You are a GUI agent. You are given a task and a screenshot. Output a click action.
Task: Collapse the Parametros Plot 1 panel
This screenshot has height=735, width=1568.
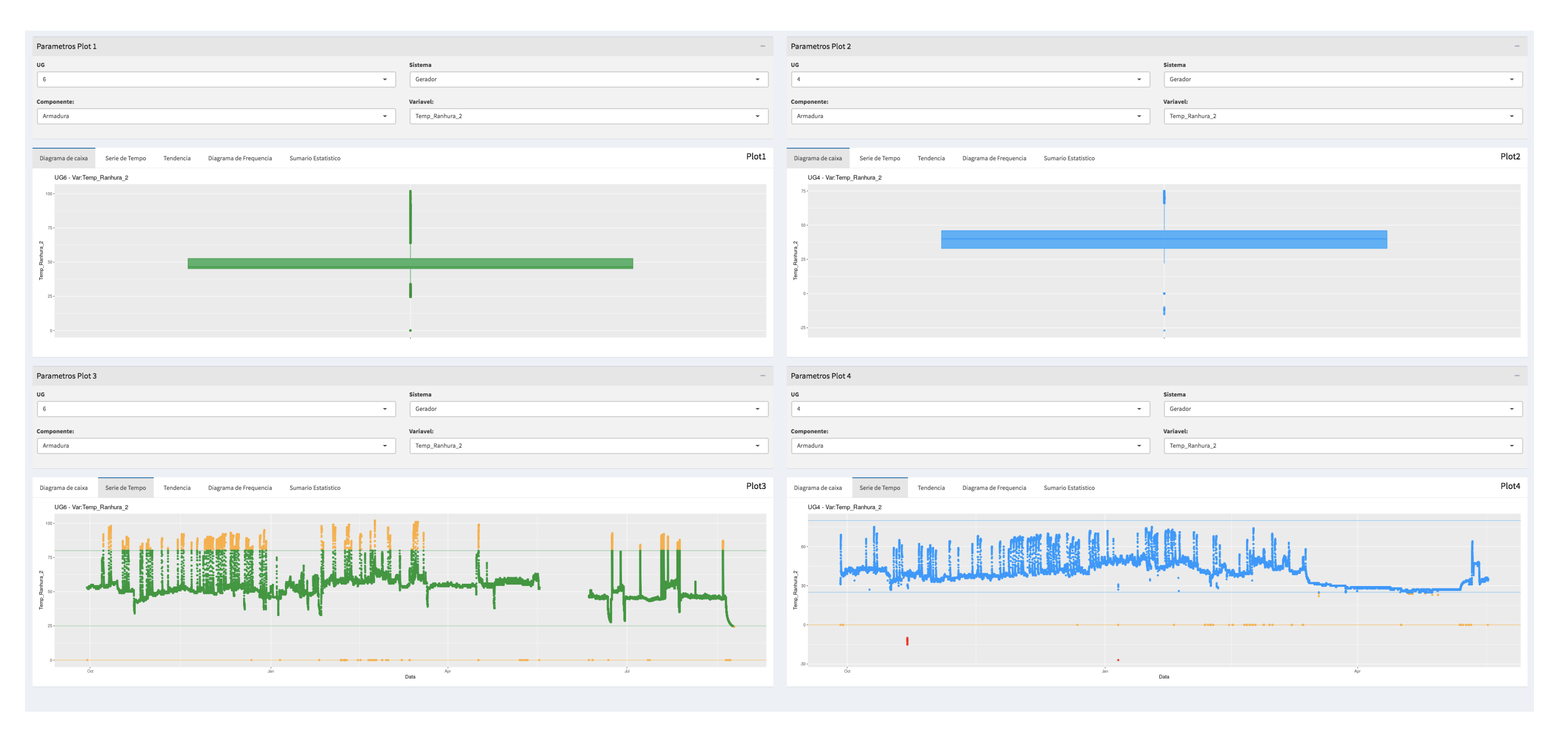click(762, 46)
